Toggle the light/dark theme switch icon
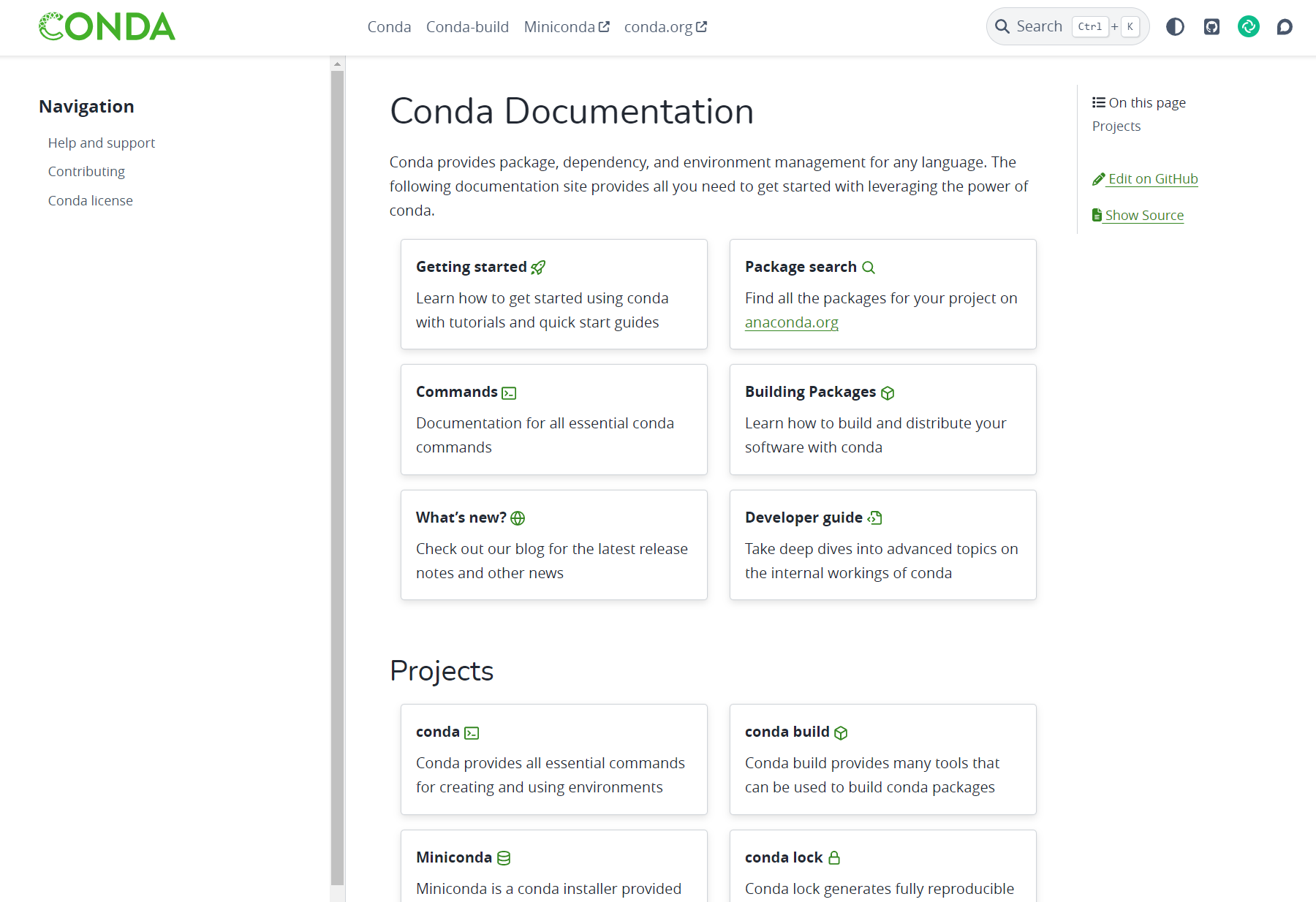Image resolution: width=1316 pixels, height=902 pixels. (1175, 27)
